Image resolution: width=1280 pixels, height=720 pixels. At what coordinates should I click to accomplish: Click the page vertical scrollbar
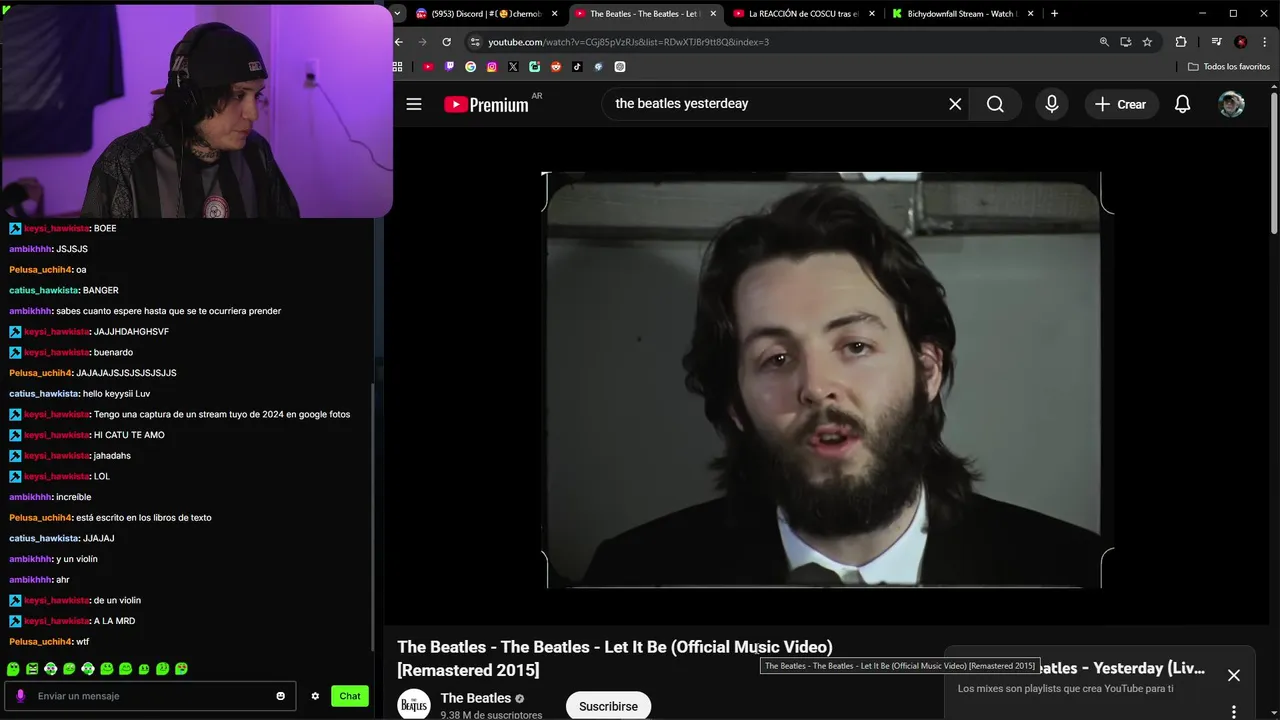1273,165
